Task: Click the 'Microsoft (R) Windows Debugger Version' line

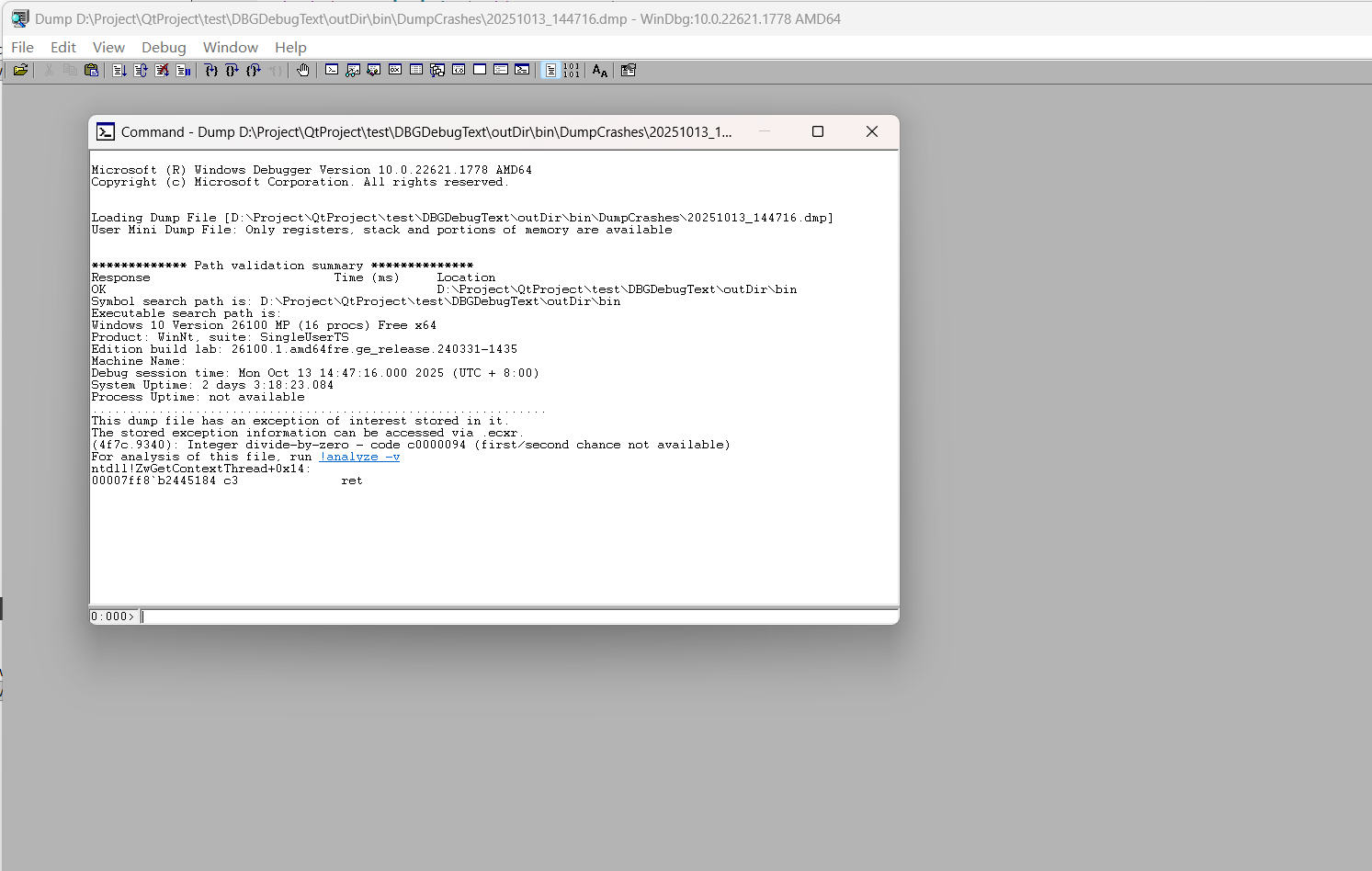Action: coord(312,170)
